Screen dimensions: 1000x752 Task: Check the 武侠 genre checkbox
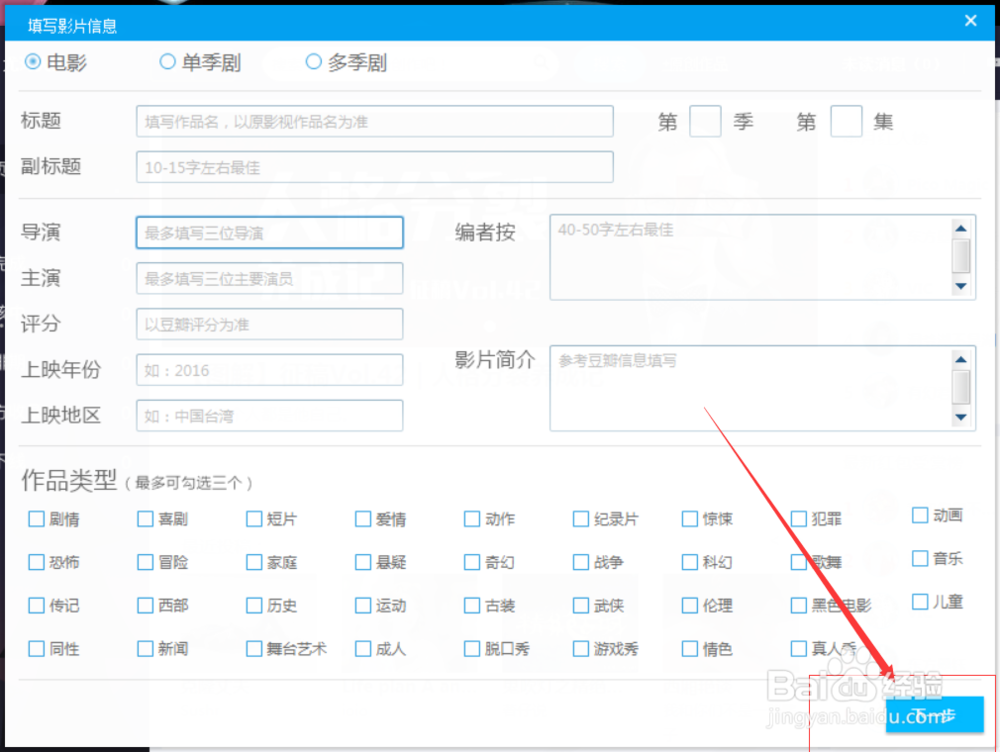point(580,605)
